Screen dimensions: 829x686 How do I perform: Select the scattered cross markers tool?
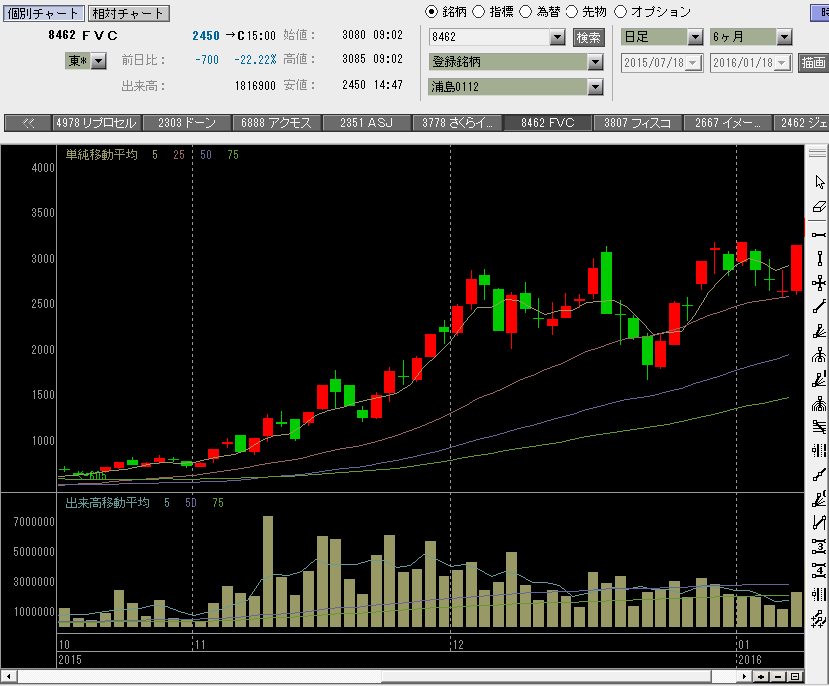tap(819, 618)
